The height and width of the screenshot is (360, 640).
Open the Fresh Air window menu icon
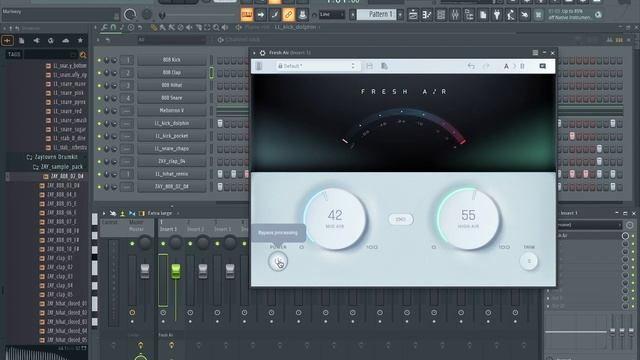click(535, 53)
